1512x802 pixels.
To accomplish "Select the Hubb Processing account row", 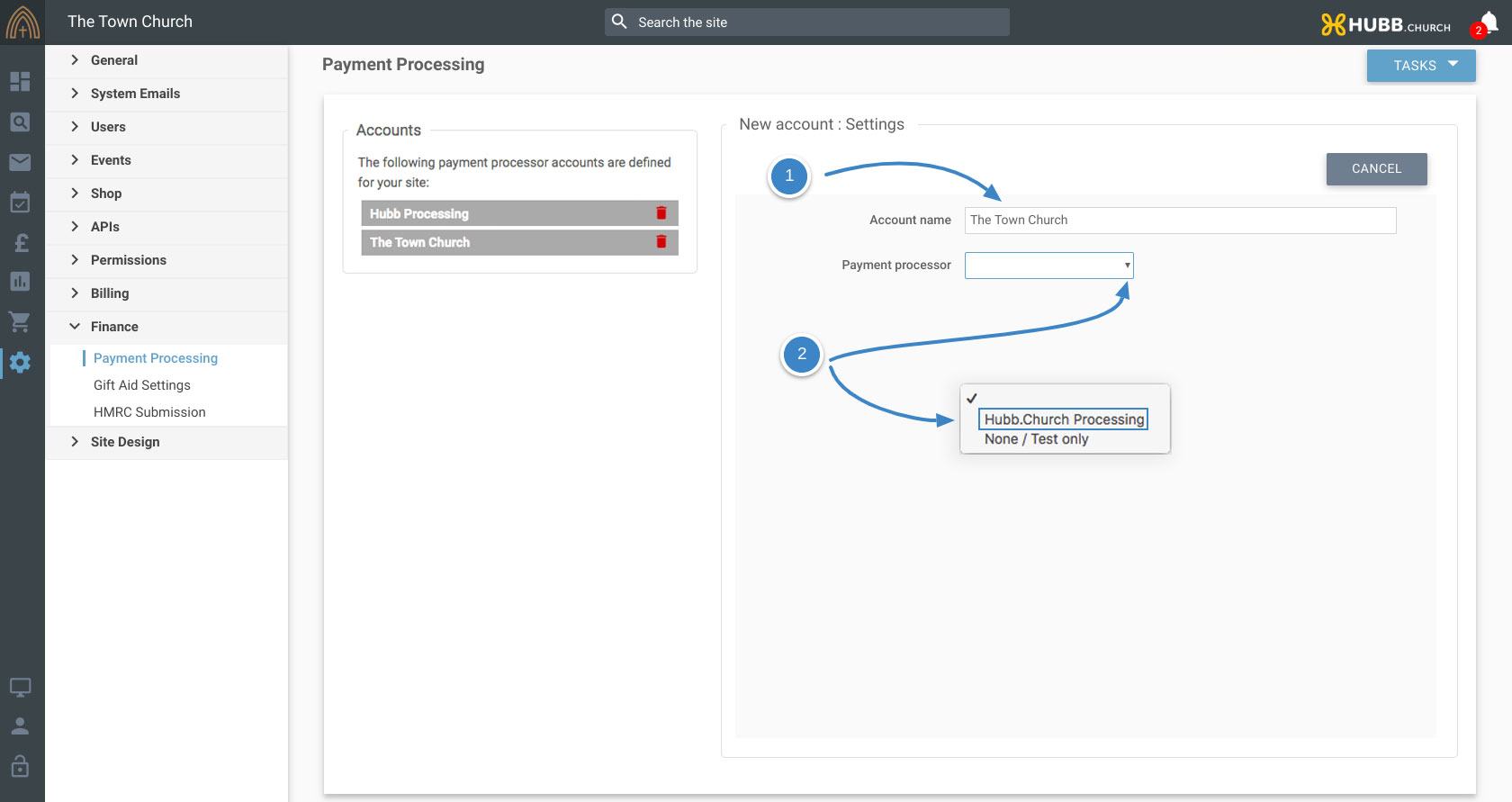I will point(519,213).
